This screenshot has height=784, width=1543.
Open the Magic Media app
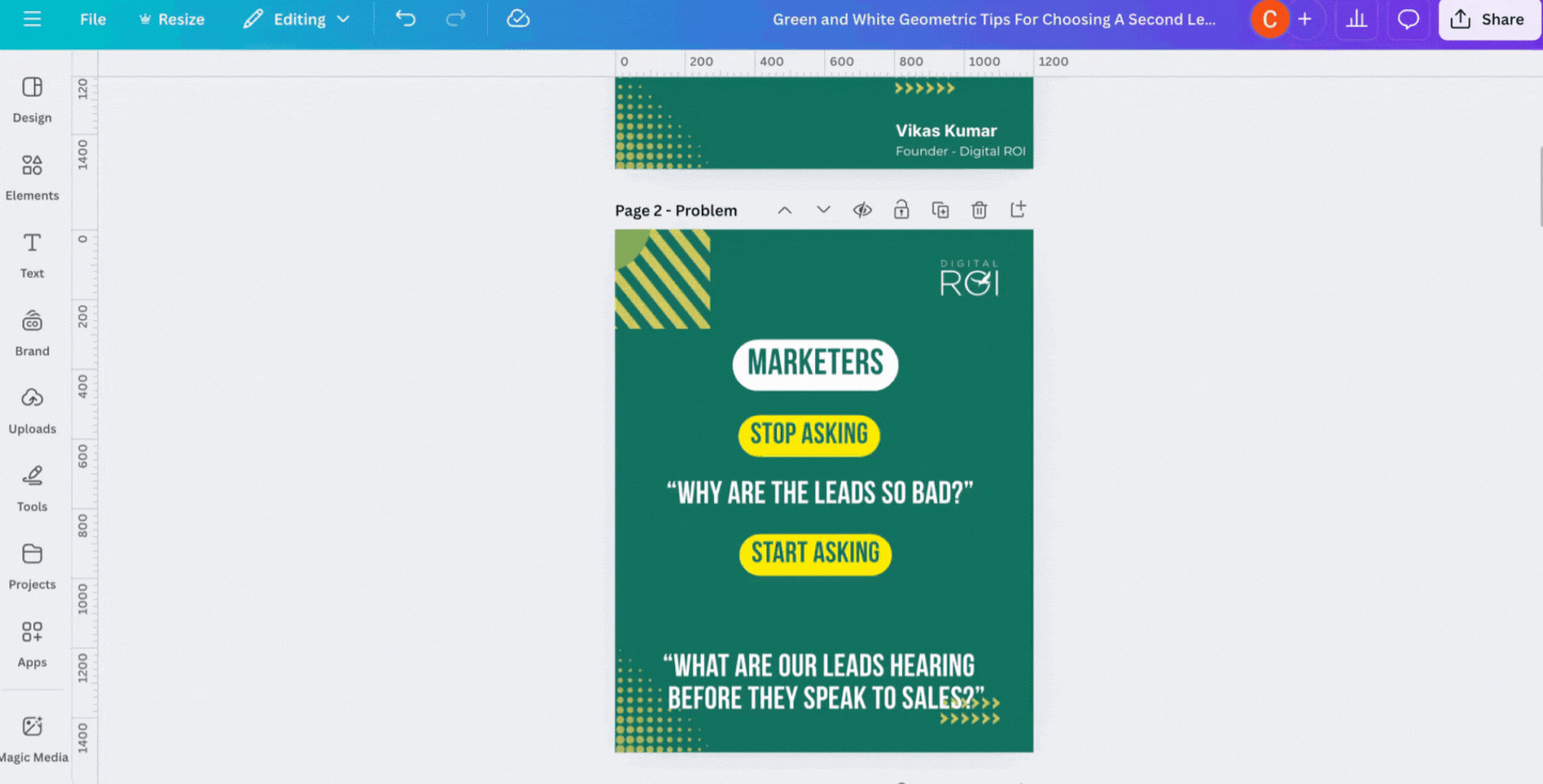32,740
